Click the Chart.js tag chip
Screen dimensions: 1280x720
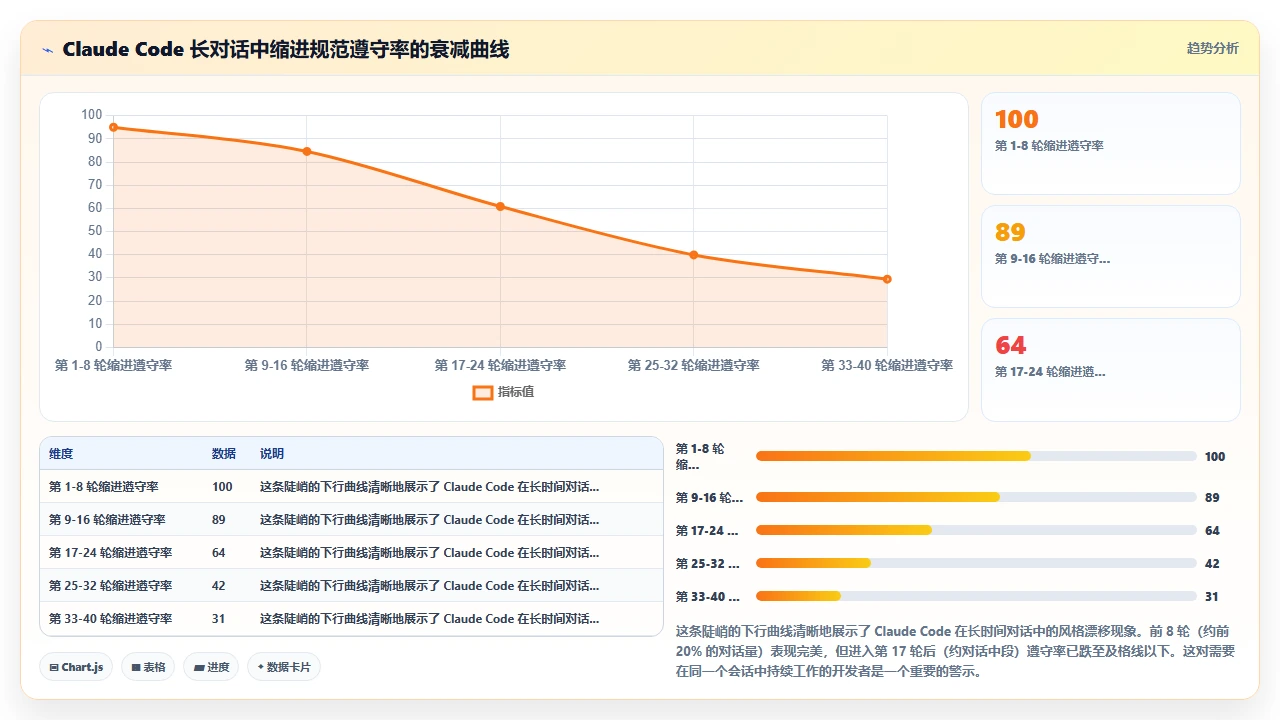point(76,667)
